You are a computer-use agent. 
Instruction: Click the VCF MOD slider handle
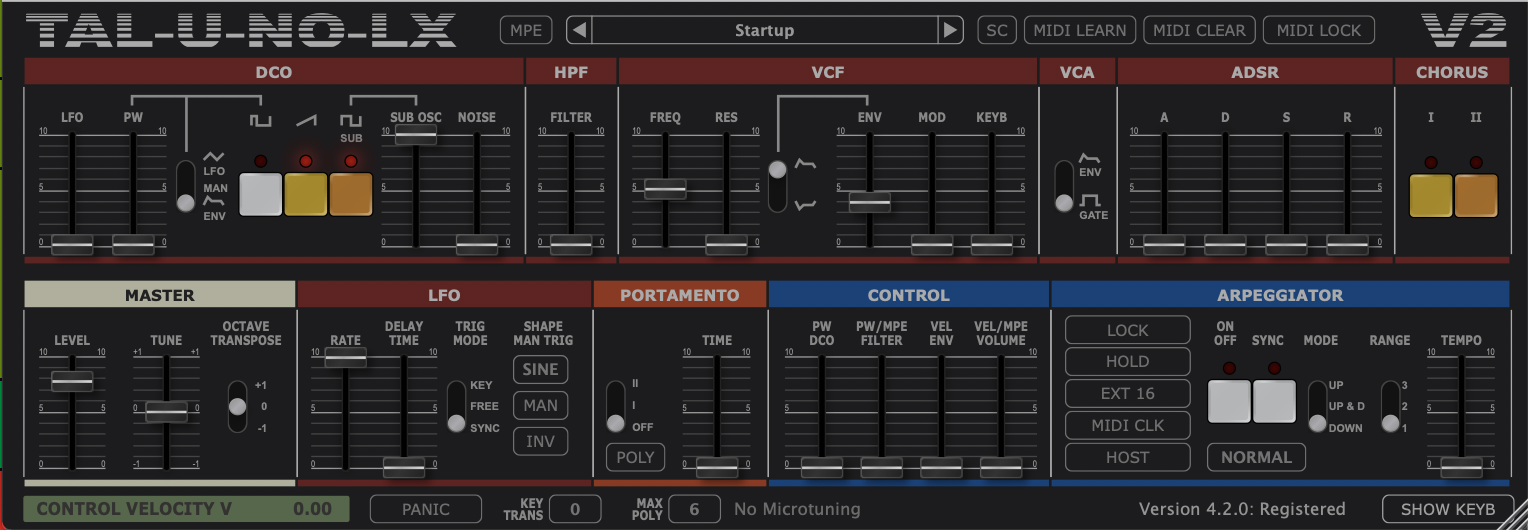click(932, 243)
